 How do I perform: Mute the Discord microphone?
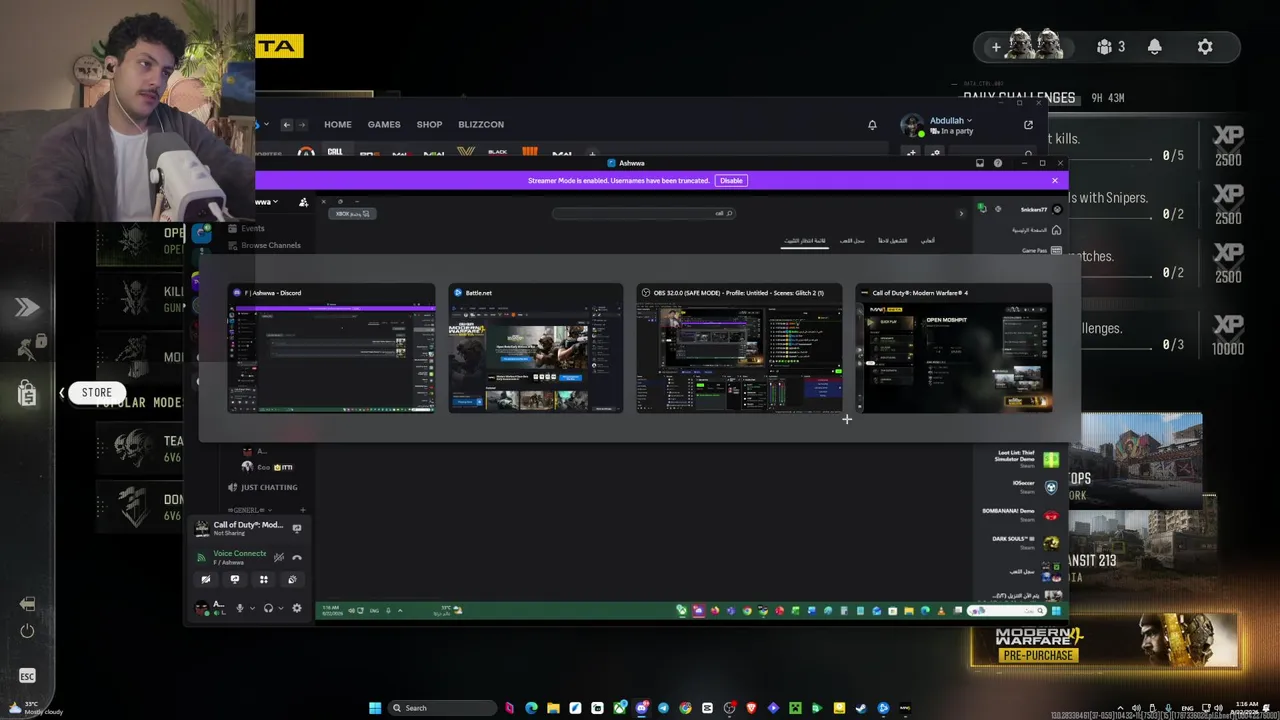(x=240, y=608)
